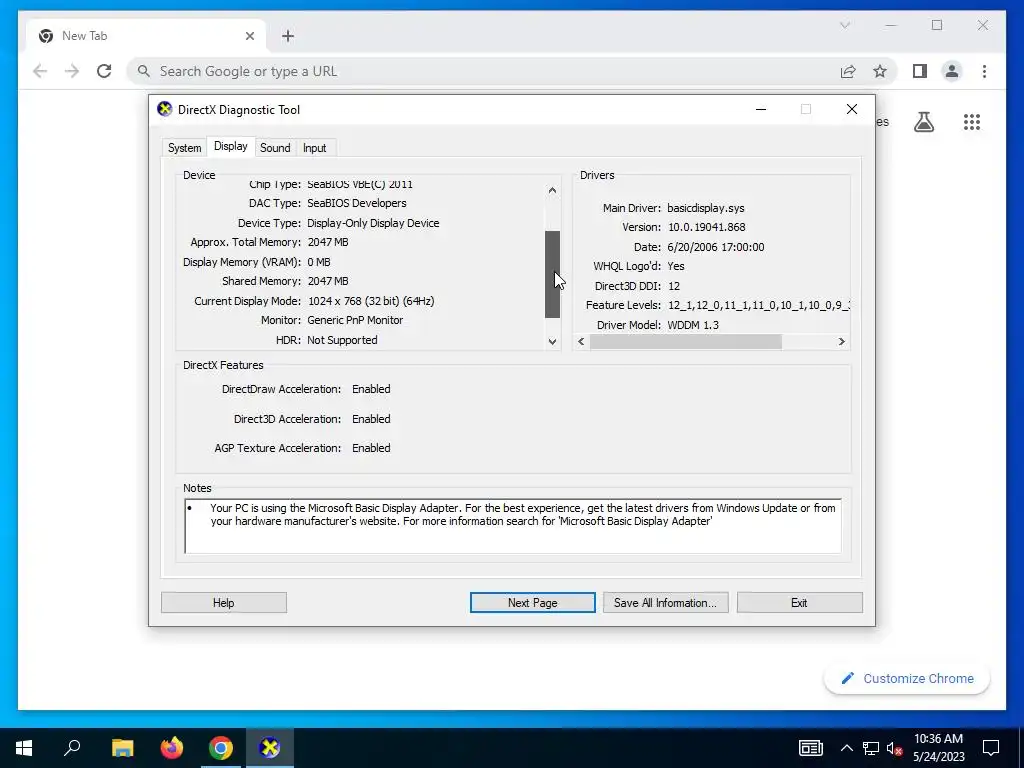
Task: Click 'Display-Only Display Device' value
Action: (373, 223)
